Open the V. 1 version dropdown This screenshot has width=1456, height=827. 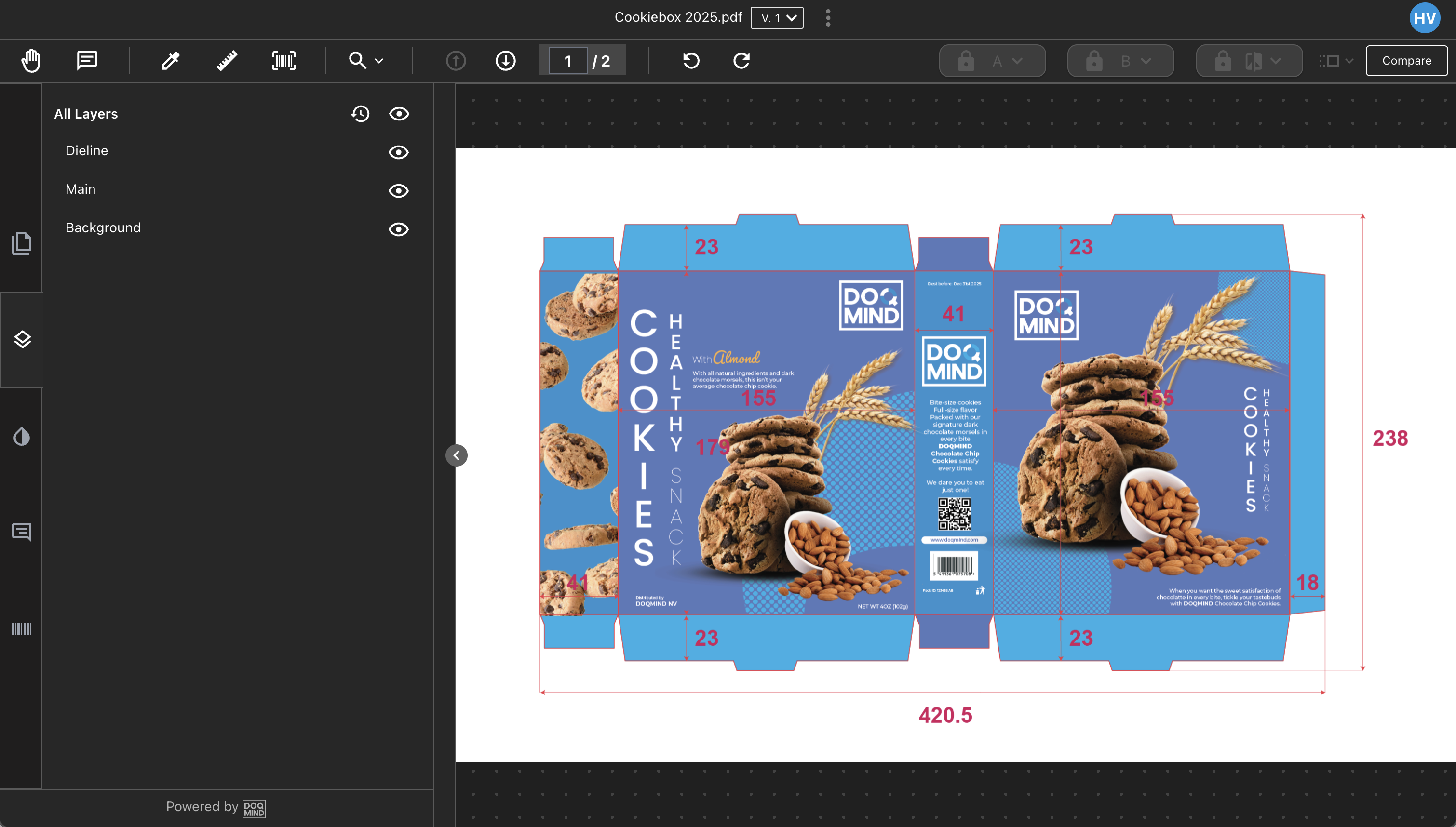[x=777, y=18]
